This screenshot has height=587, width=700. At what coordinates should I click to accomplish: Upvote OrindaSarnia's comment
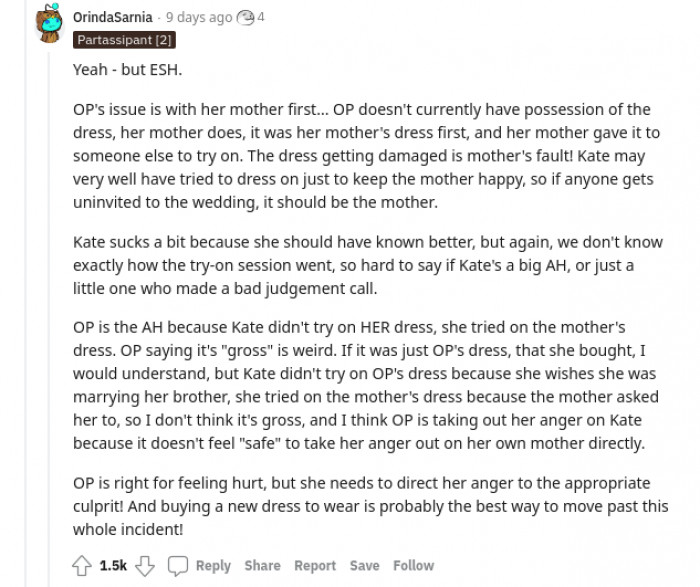(x=82, y=566)
